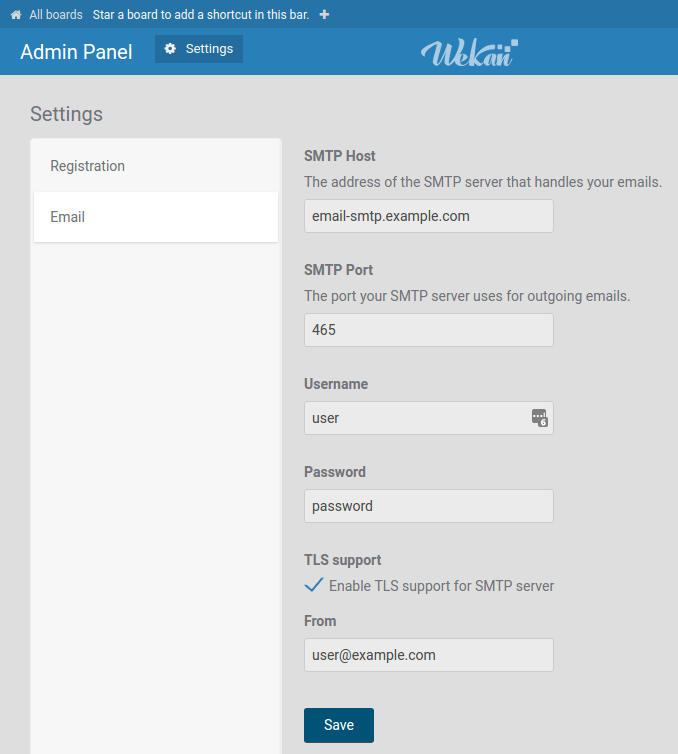Click 'Star a board' shortcut hint text
The image size is (678, 754).
click(x=200, y=15)
